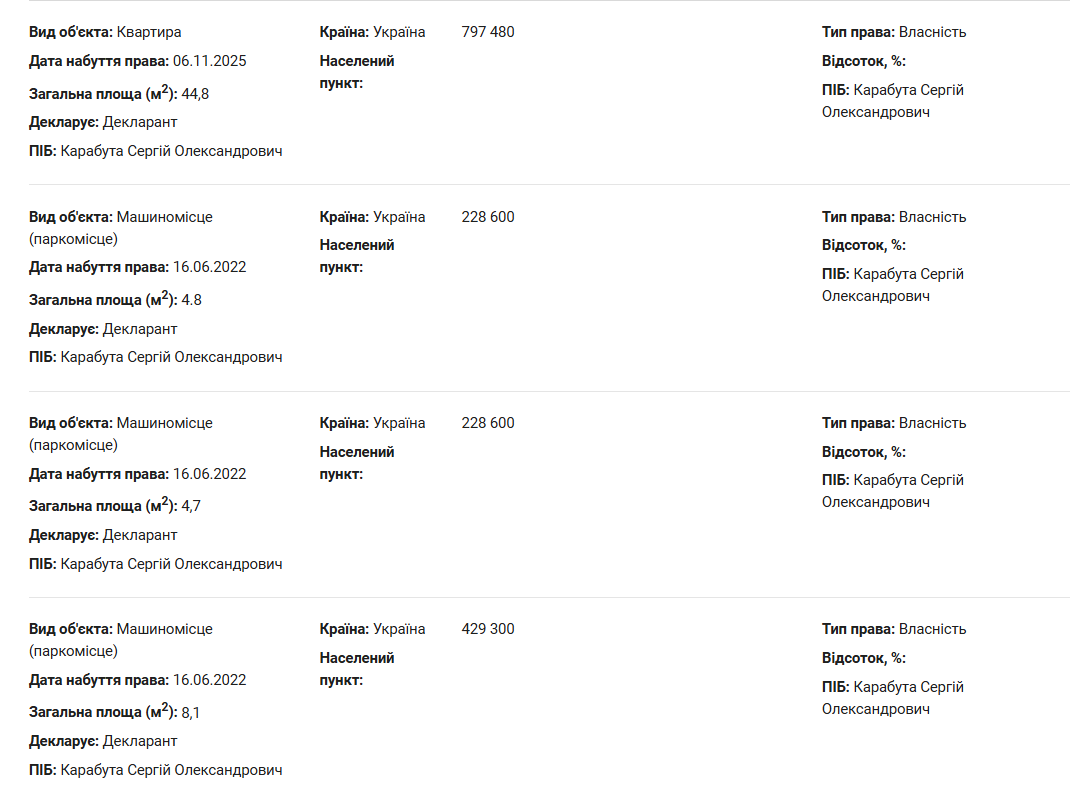Image resolution: width=1089 pixels, height=803 pixels.
Task: Click "Країна: Україна" next to the 429 300 value
Action: [x=372, y=629]
